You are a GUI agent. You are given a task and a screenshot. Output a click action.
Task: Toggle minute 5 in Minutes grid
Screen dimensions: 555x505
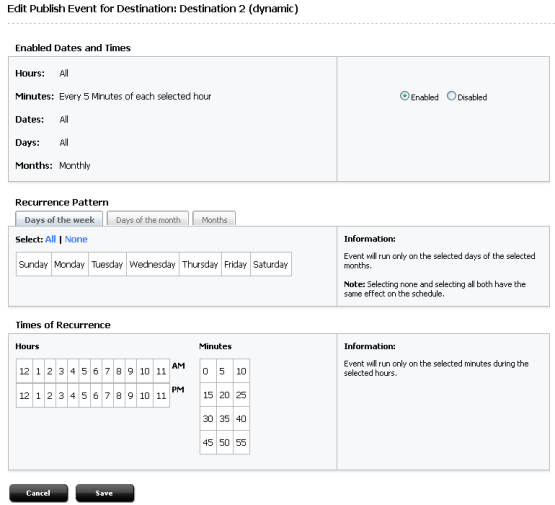pos(224,371)
